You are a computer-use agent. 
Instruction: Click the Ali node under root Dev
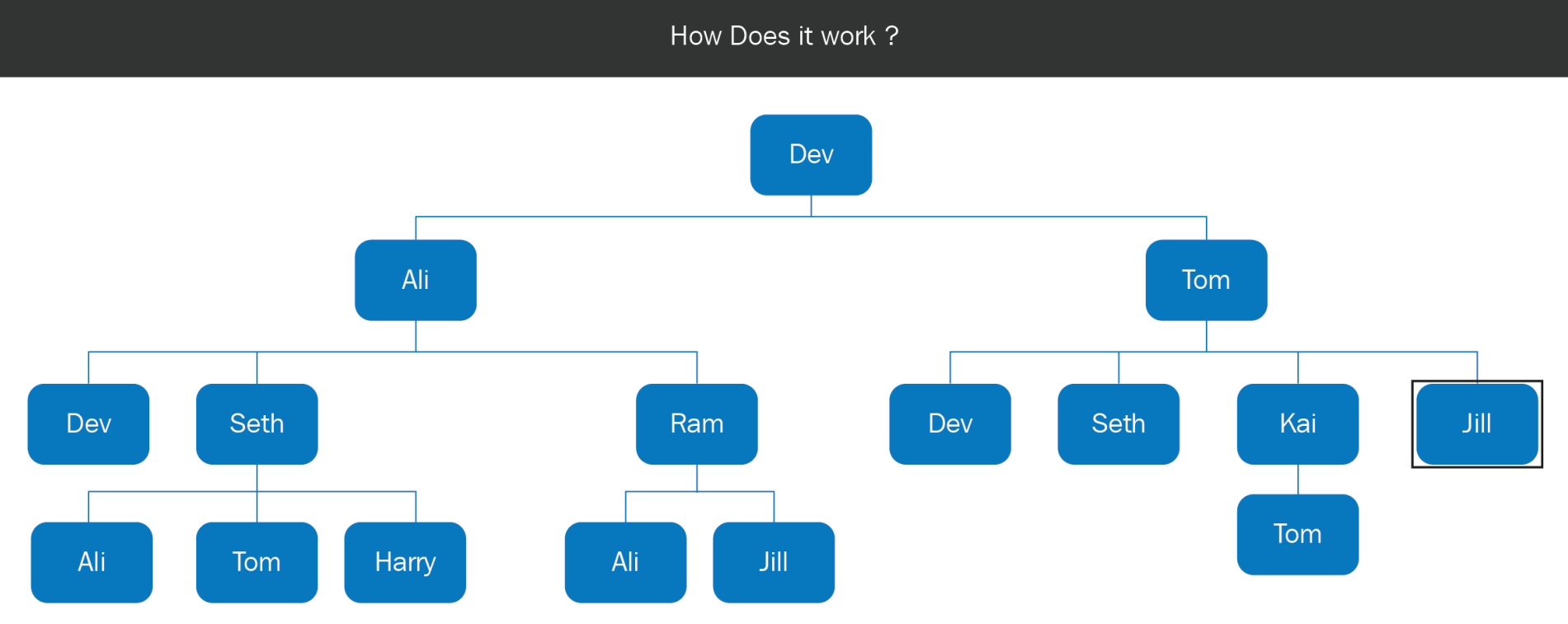tap(416, 281)
